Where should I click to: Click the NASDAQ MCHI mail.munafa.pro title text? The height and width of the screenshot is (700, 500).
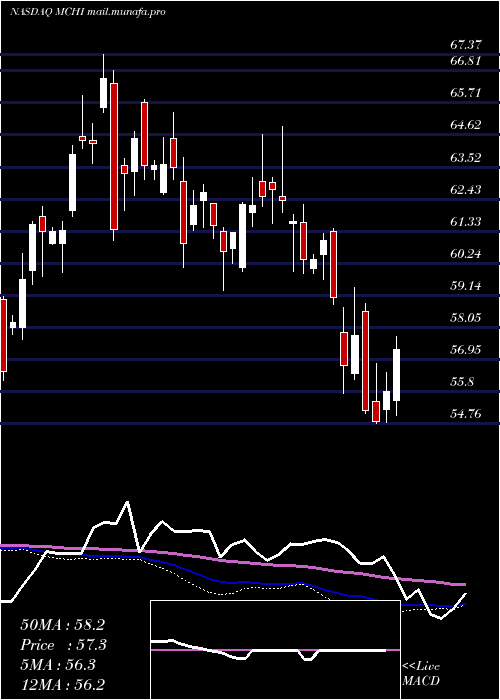coord(88,12)
